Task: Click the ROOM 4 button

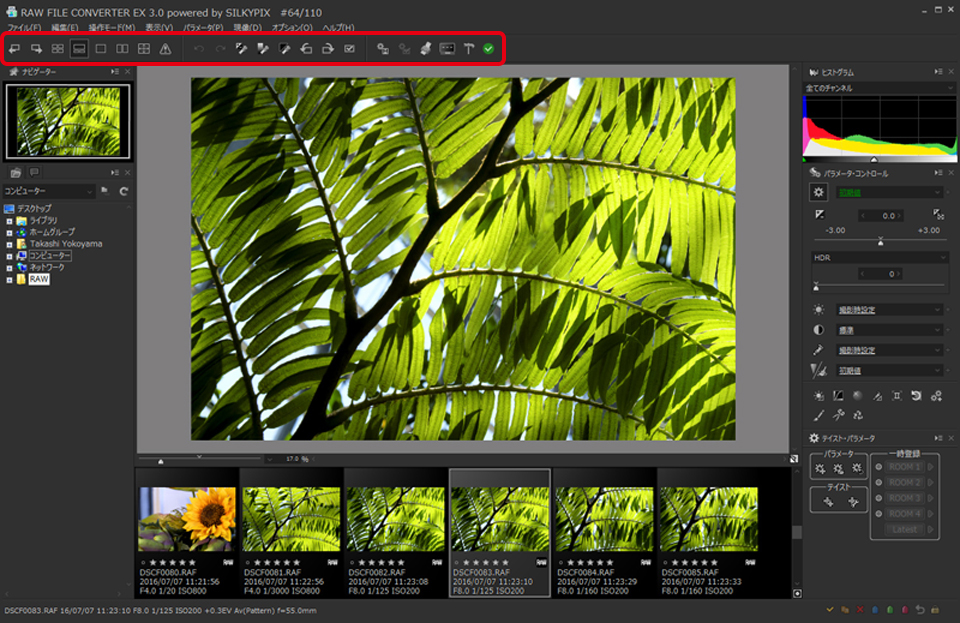Action: (904, 514)
